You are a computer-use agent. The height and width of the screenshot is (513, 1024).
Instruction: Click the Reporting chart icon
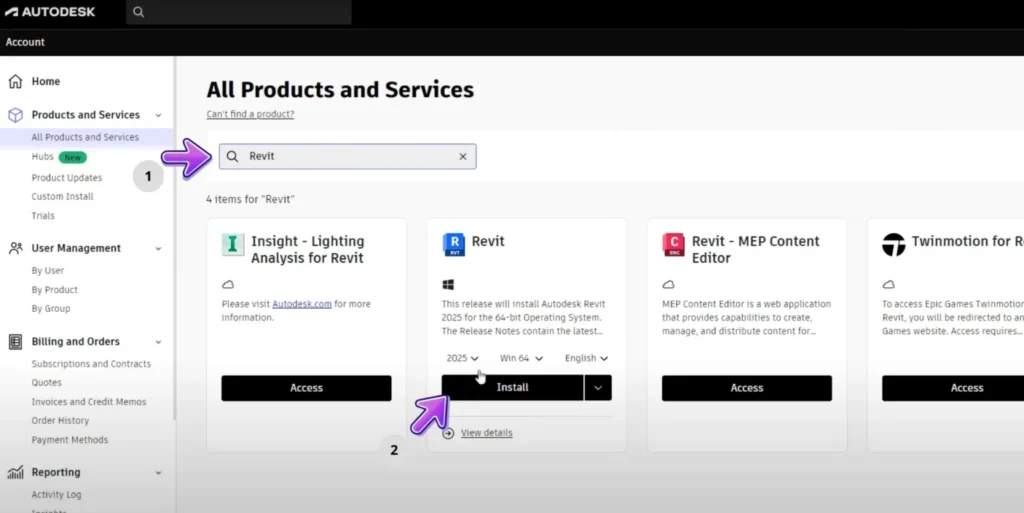click(x=16, y=472)
